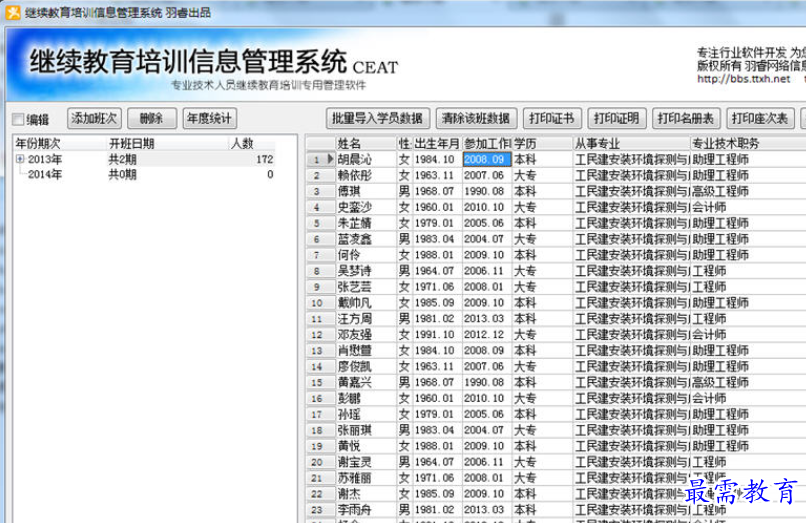806x523 pixels.
Task: Click the 出生年月 column header
Action: (436, 143)
